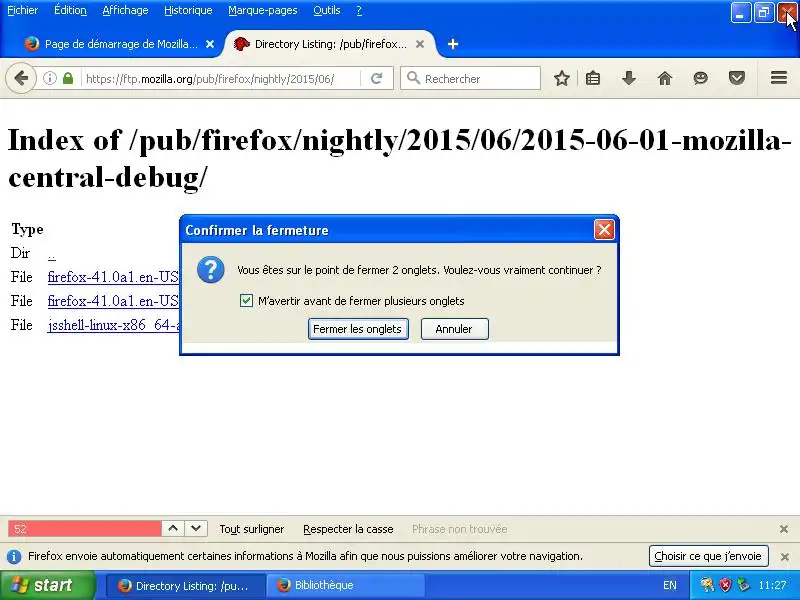Open a new tab with plus button
The width and height of the screenshot is (800, 600).
453,44
